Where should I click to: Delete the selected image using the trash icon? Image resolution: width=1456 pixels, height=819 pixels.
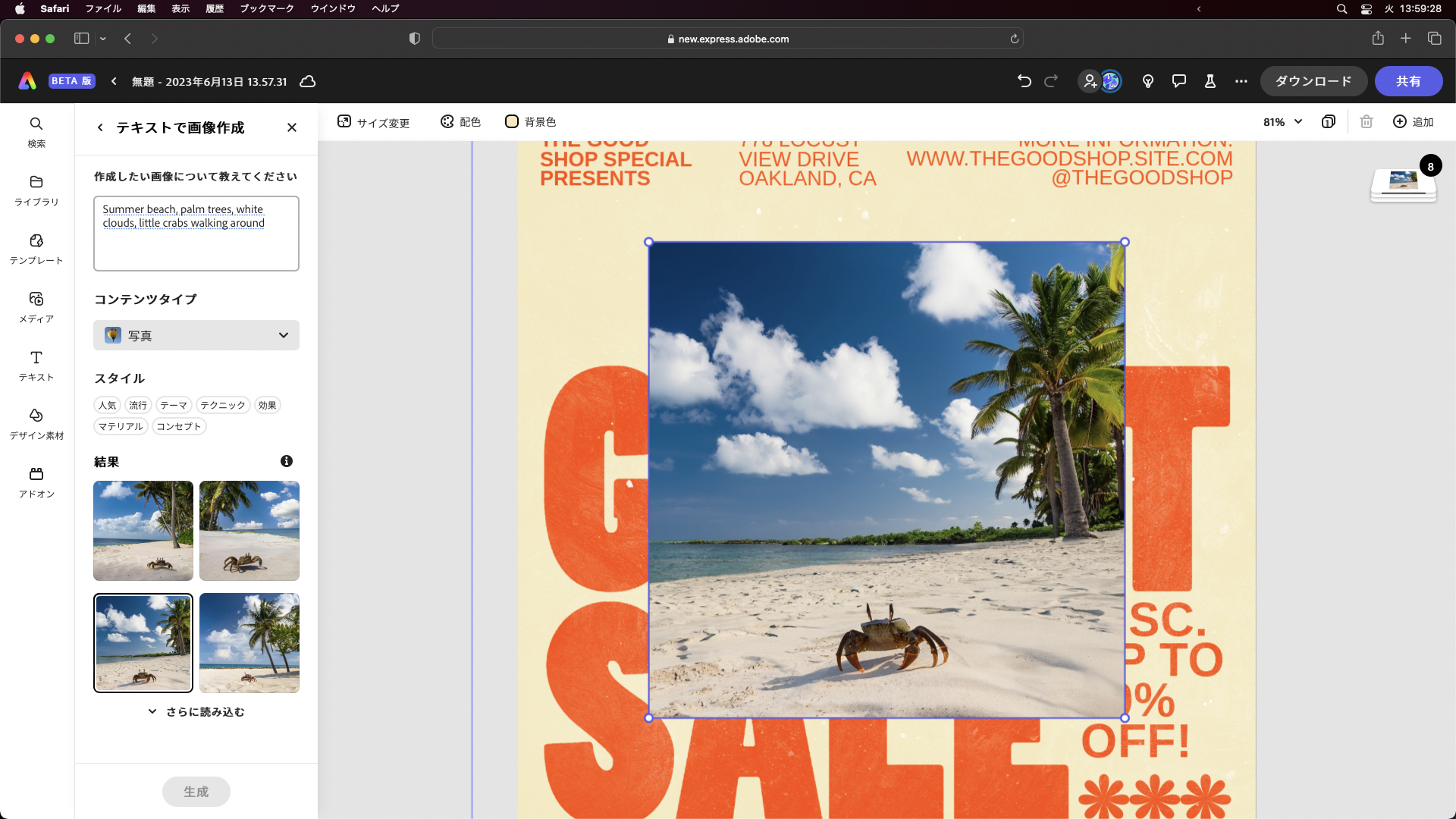pyautogui.click(x=1367, y=121)
